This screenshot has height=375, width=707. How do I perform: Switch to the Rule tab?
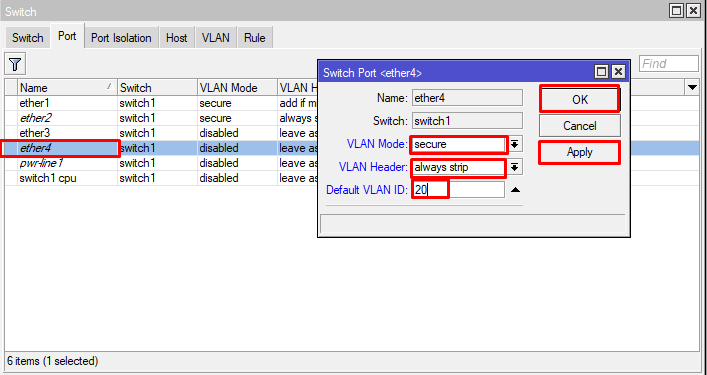255,38
